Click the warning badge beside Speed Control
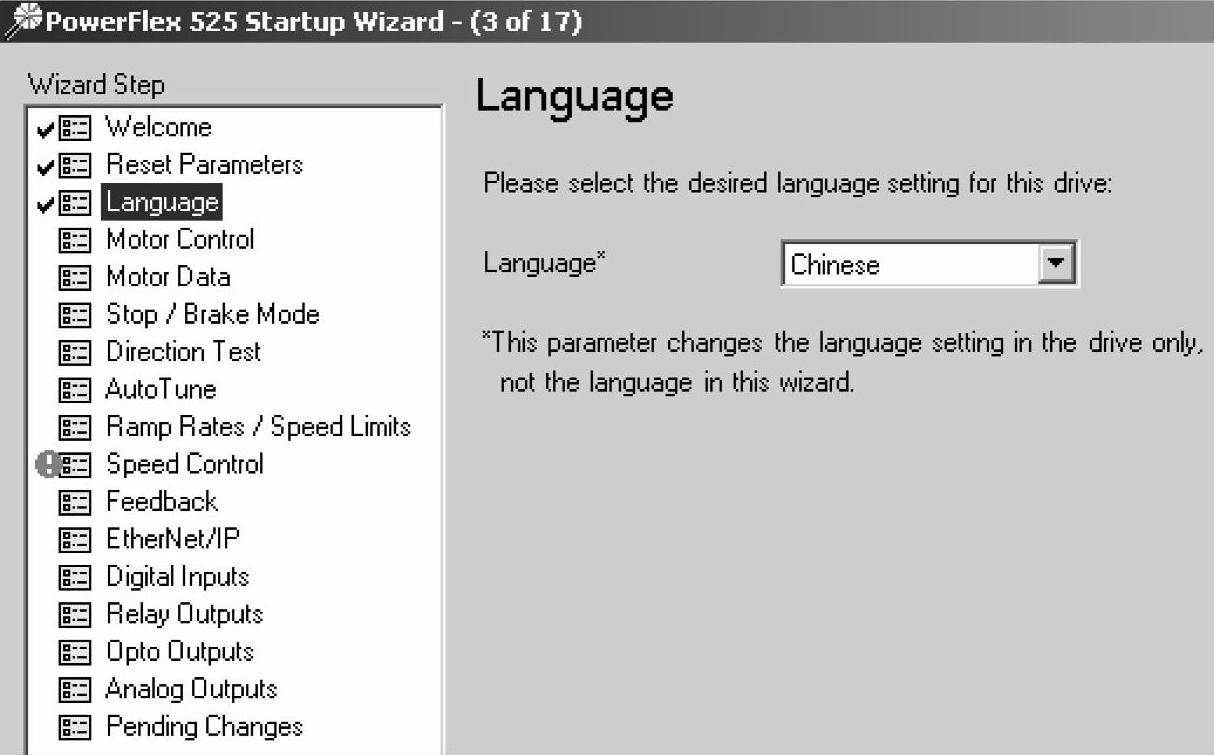Viewport: 1214px width, 755px height. [48, 464]
